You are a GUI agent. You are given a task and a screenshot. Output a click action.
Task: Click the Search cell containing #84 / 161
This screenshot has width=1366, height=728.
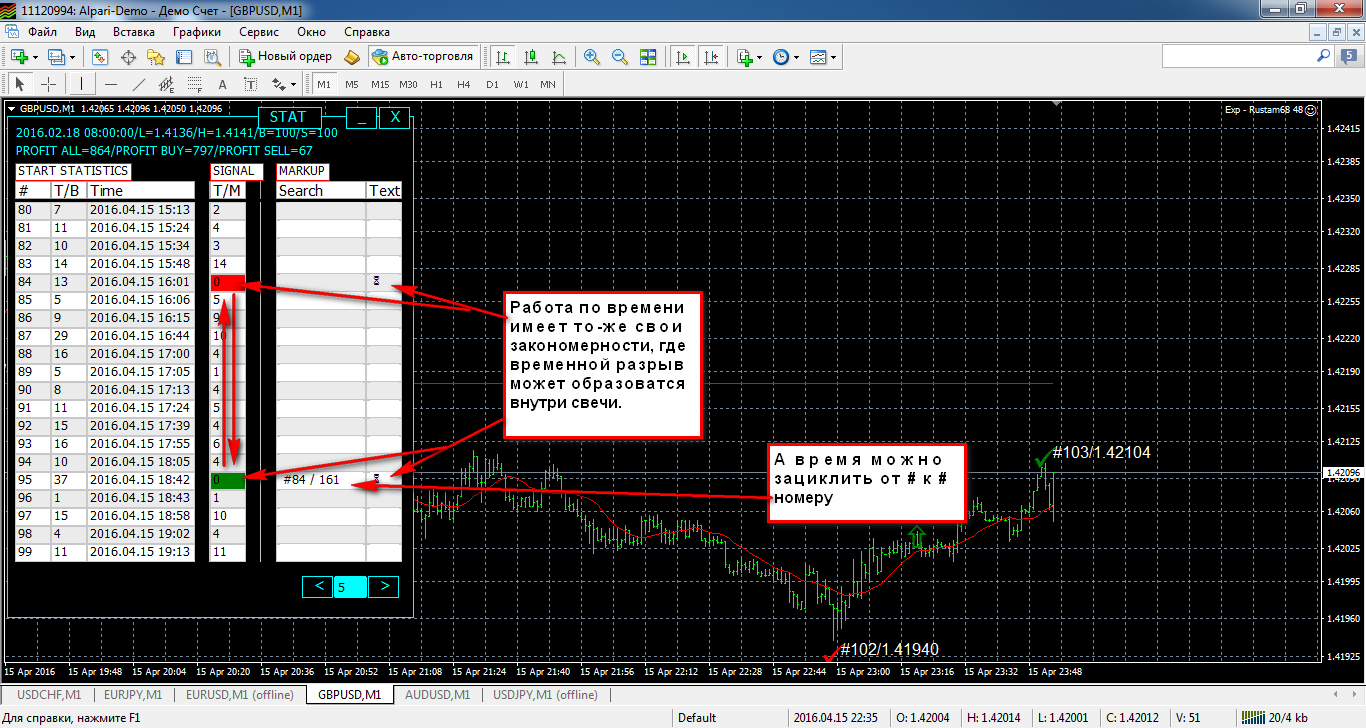point(320,480)
